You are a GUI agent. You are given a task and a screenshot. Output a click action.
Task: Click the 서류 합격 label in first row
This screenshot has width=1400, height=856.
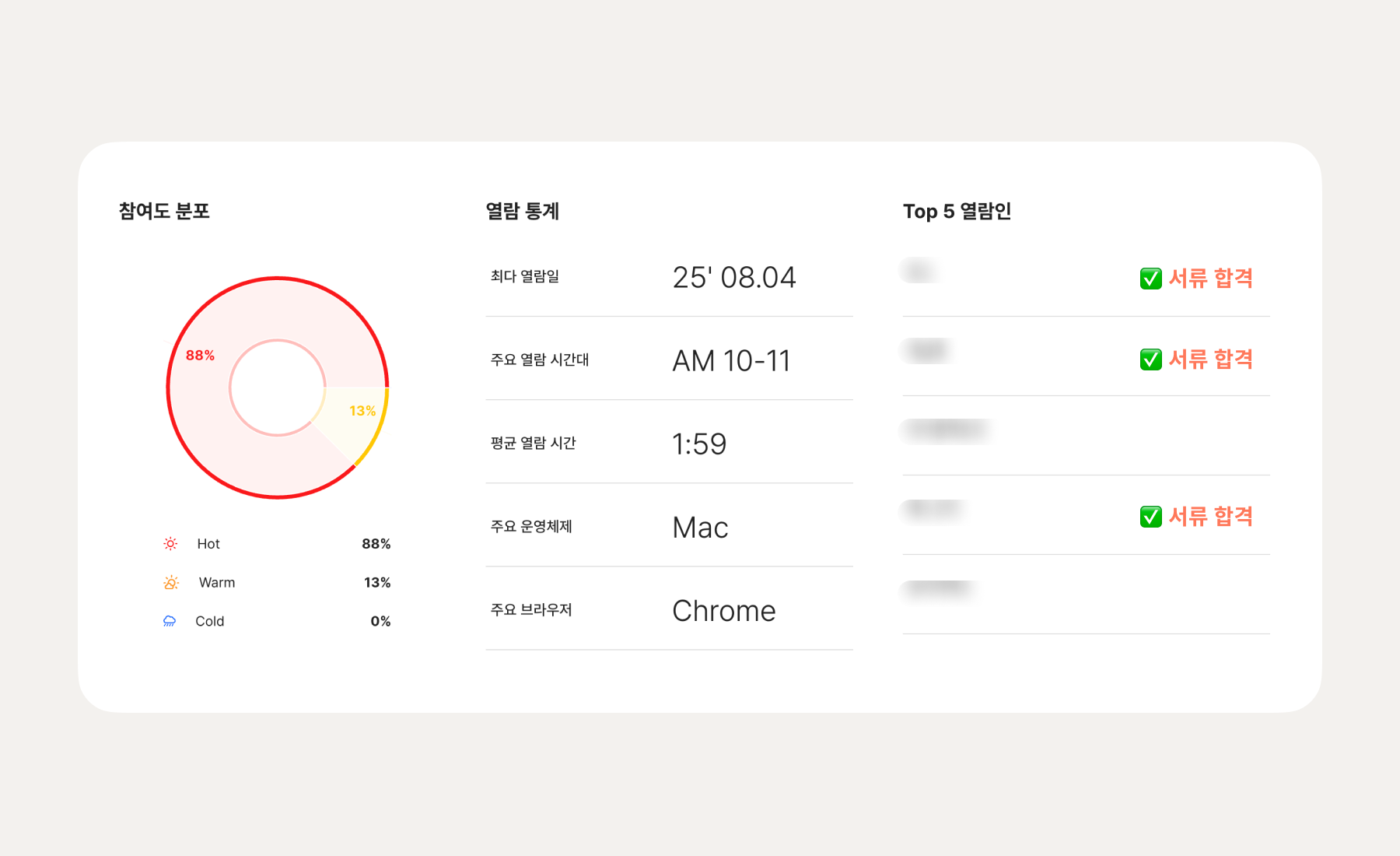[1211, 279]
